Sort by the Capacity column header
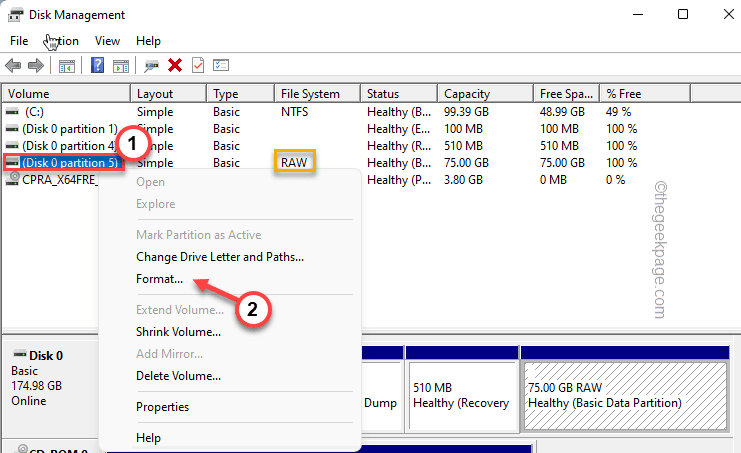 pos(467,94)
